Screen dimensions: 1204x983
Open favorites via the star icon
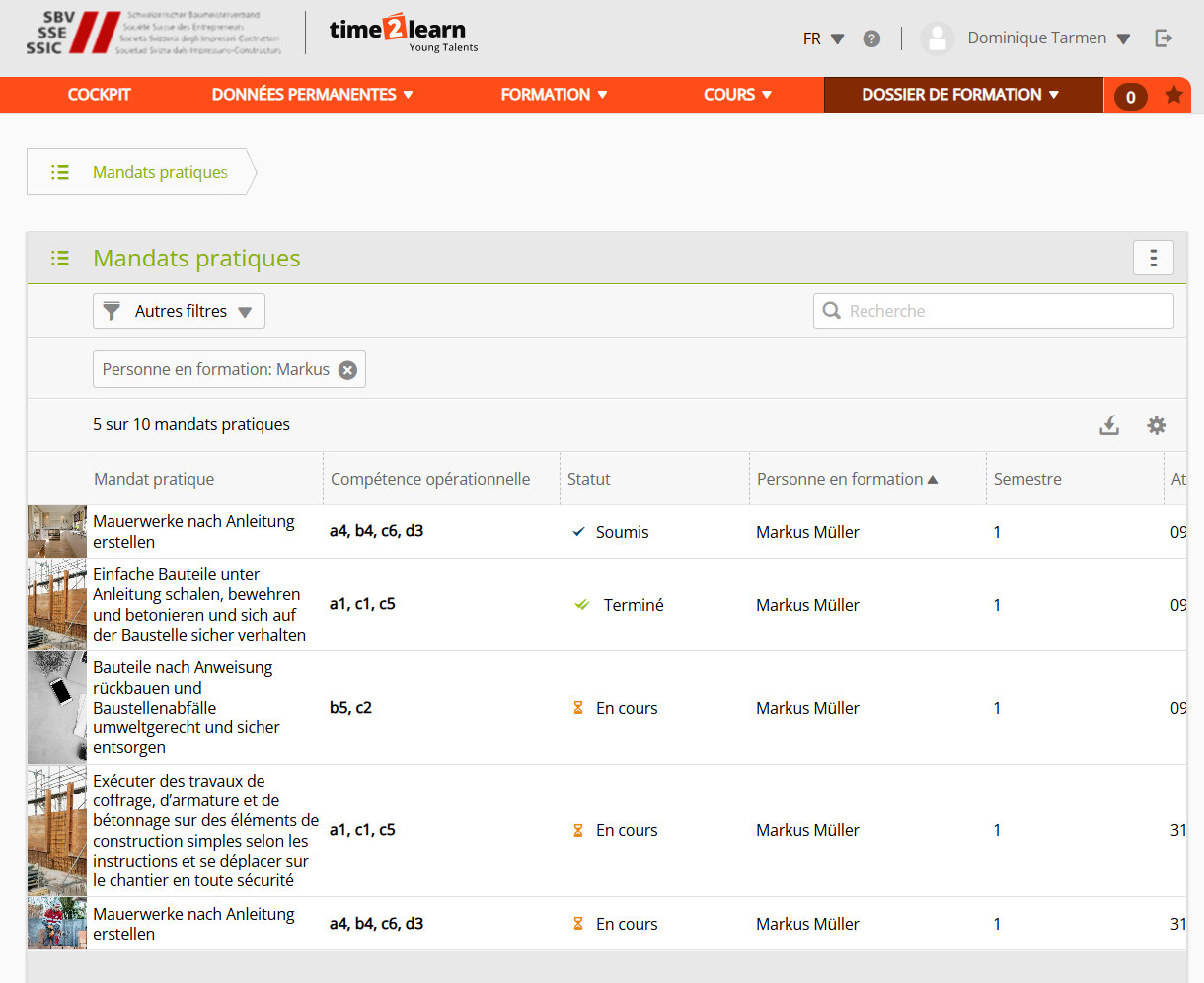(1173, 95)
